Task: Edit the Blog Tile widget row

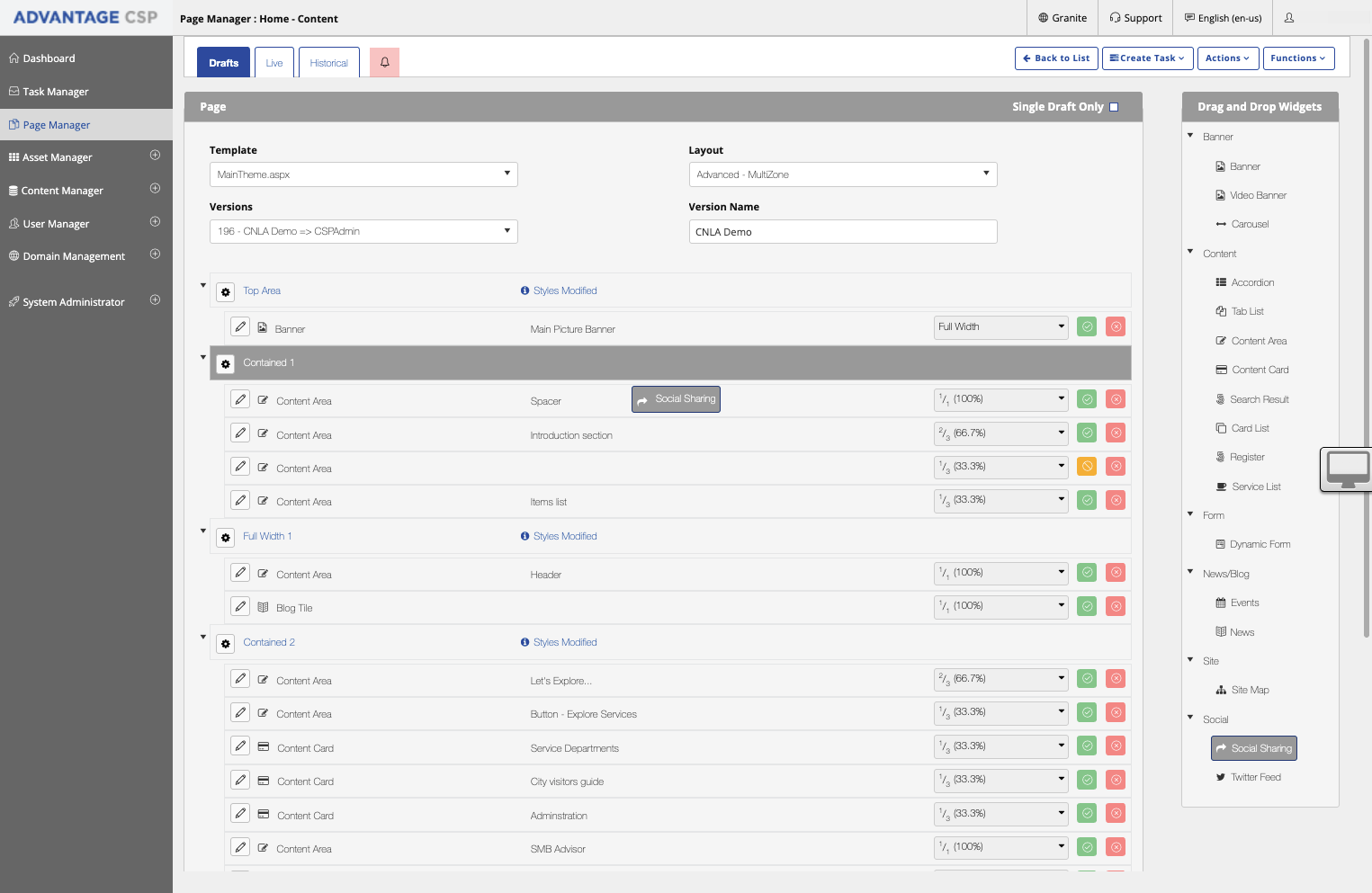Action: point(240,606)
